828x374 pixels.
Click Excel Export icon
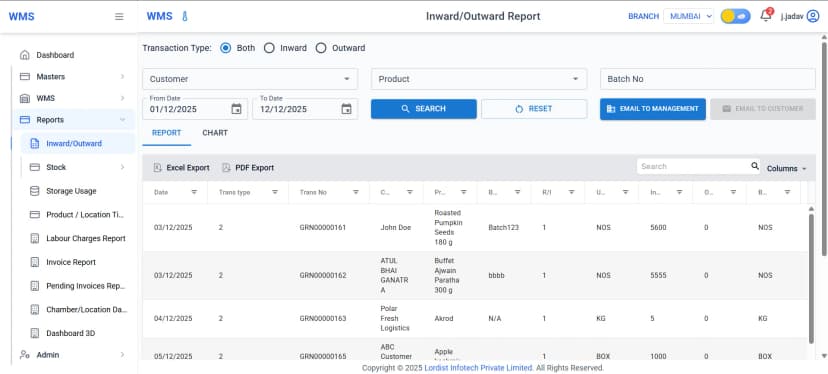157,167
